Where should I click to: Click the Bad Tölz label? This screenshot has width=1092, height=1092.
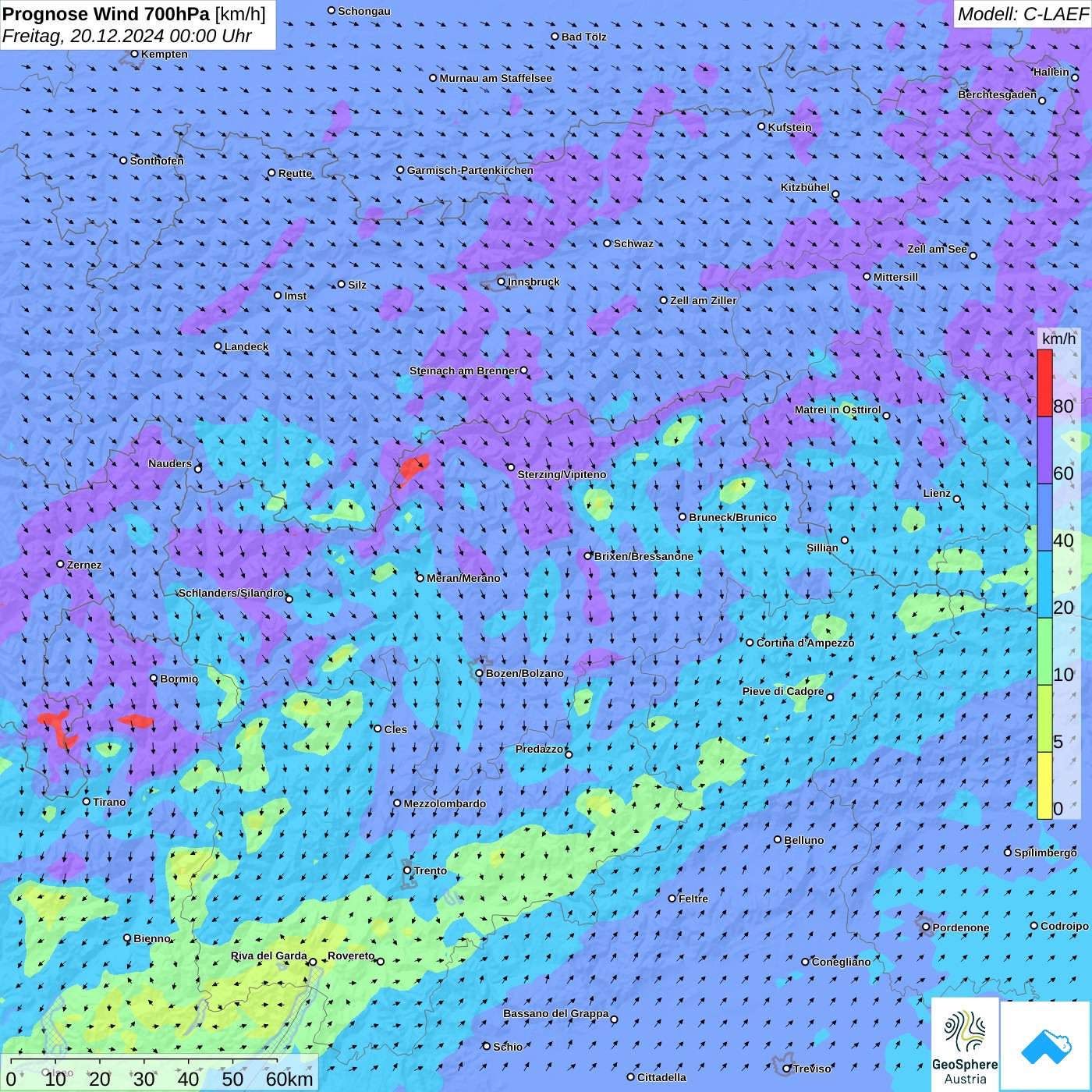(x=583, y=37)
